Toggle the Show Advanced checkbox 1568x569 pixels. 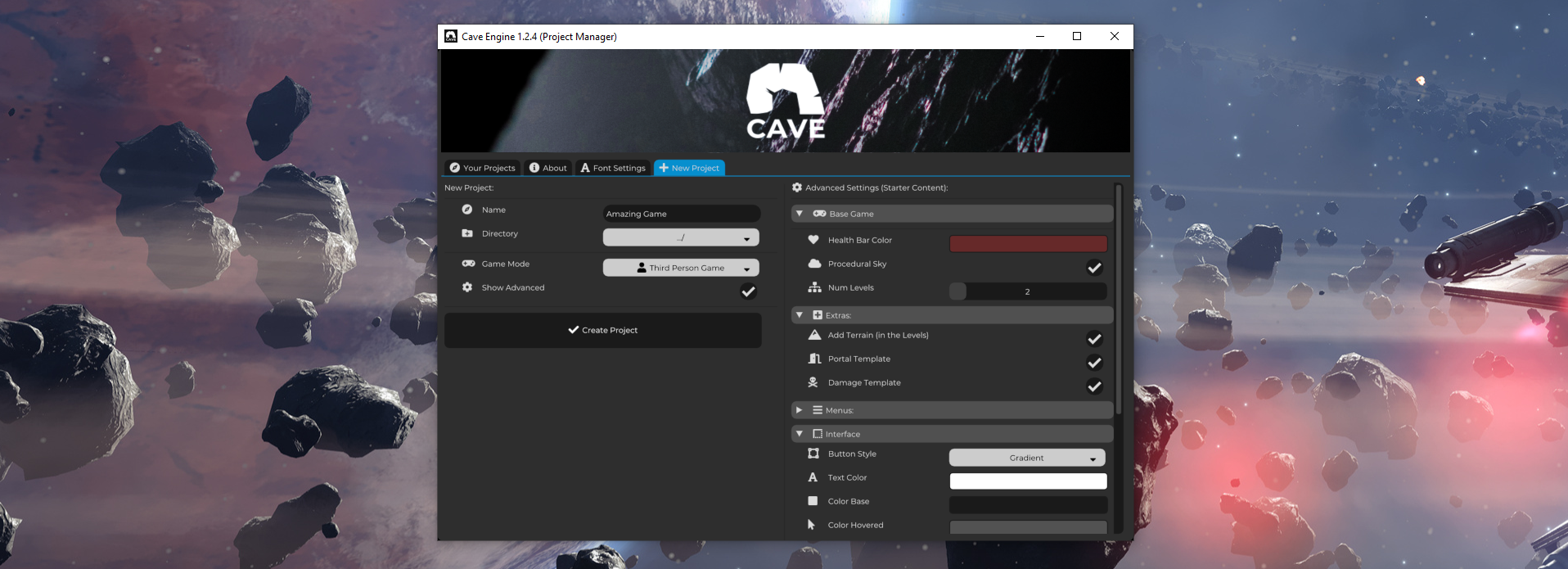click(x=748, y=291)
